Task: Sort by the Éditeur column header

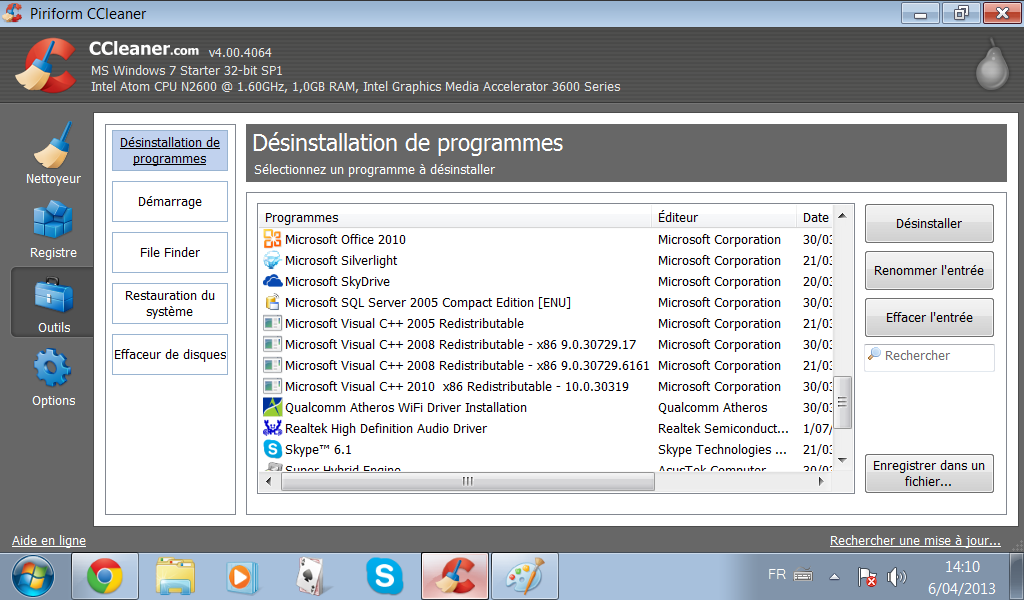Action: click(724, 217)
